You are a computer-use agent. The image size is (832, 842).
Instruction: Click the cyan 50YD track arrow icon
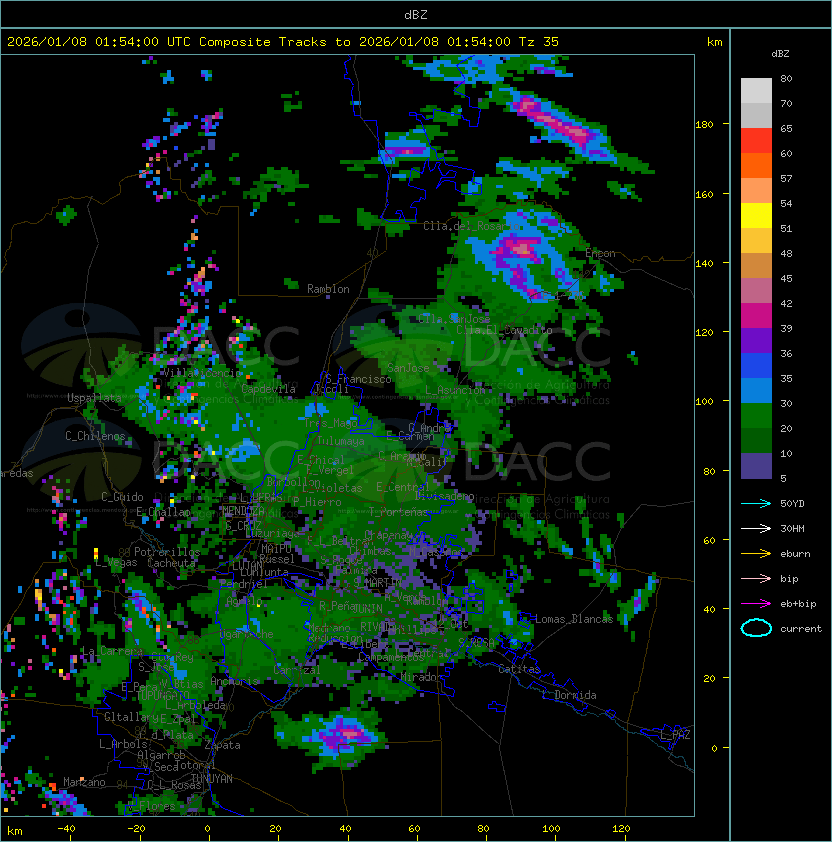756,504
